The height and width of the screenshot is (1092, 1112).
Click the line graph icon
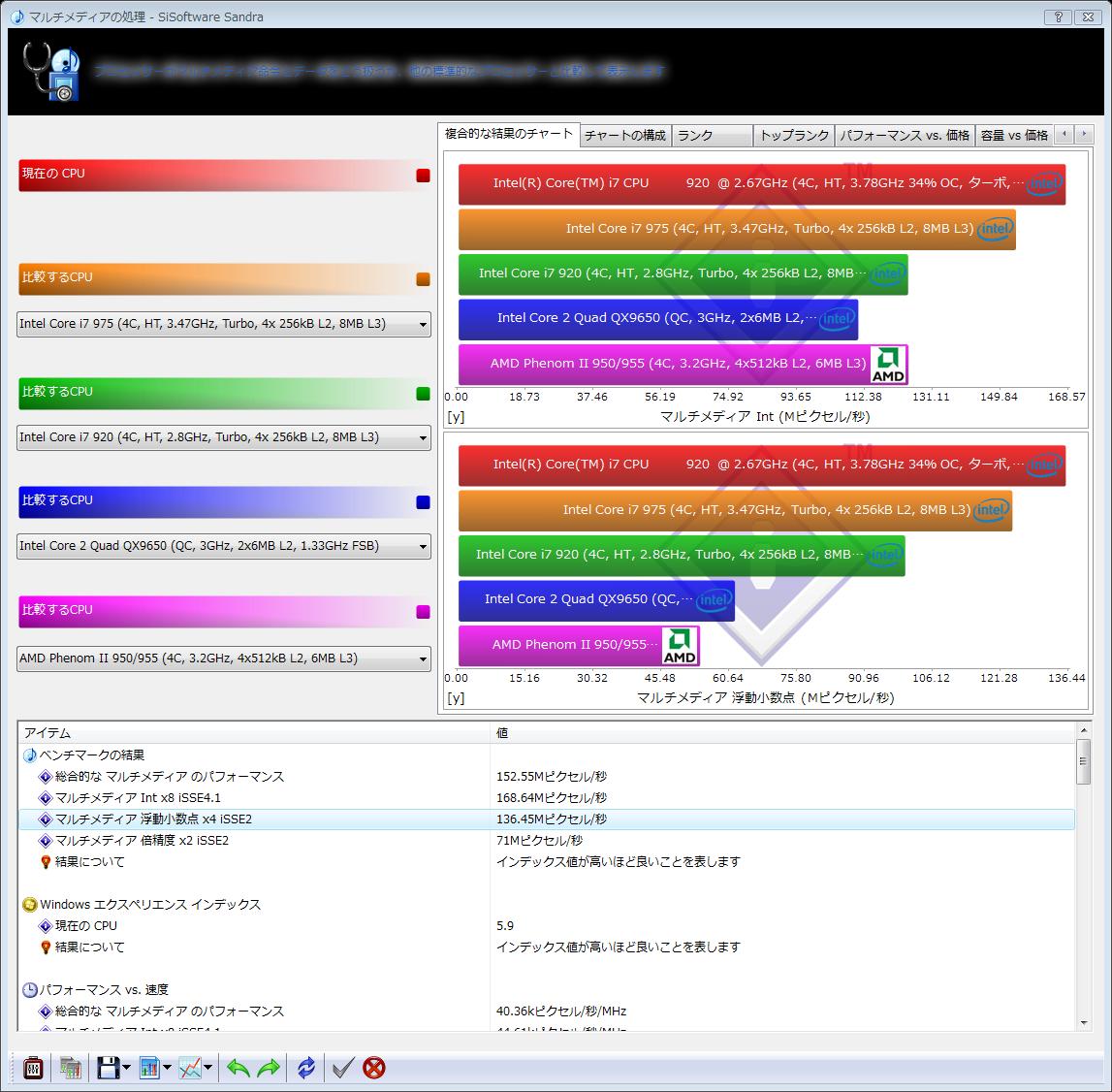click(190, 1067)
